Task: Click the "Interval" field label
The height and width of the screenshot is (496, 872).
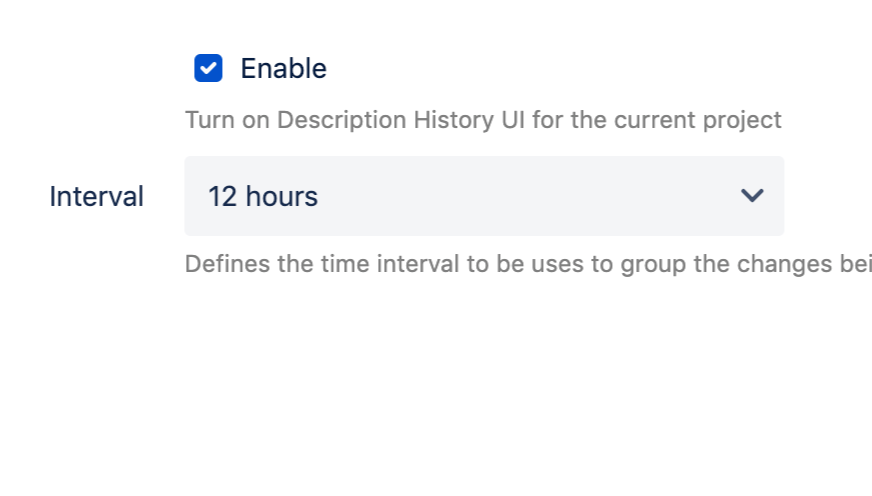Action: (x=96, y=197)
